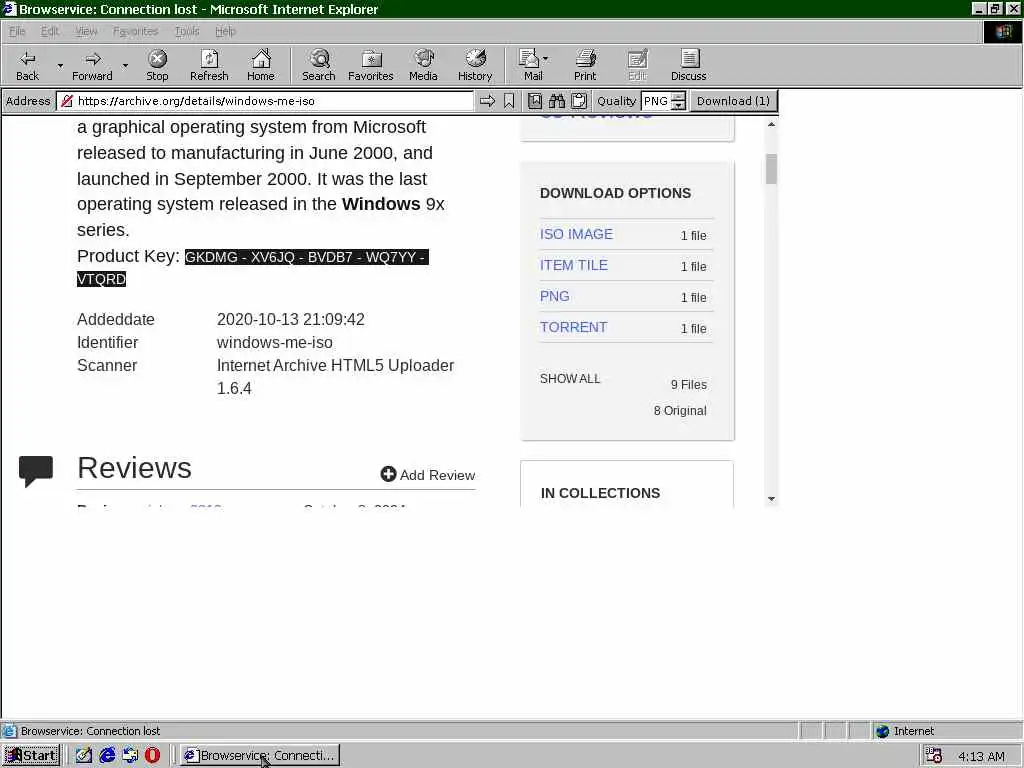The height and width of the screenshot is (768, 1024).
Task: Open the Media pane
Action: [423, 65]
